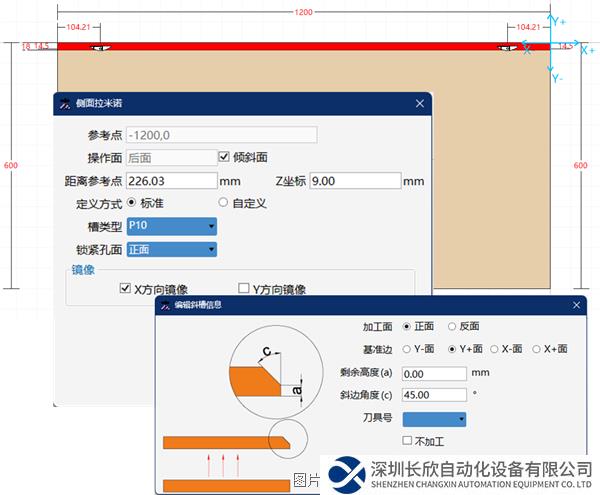Screen dimensions: 600x495
Task: Disable X方向镜像 mirror checkbox
Action: (x=125, y=288)
